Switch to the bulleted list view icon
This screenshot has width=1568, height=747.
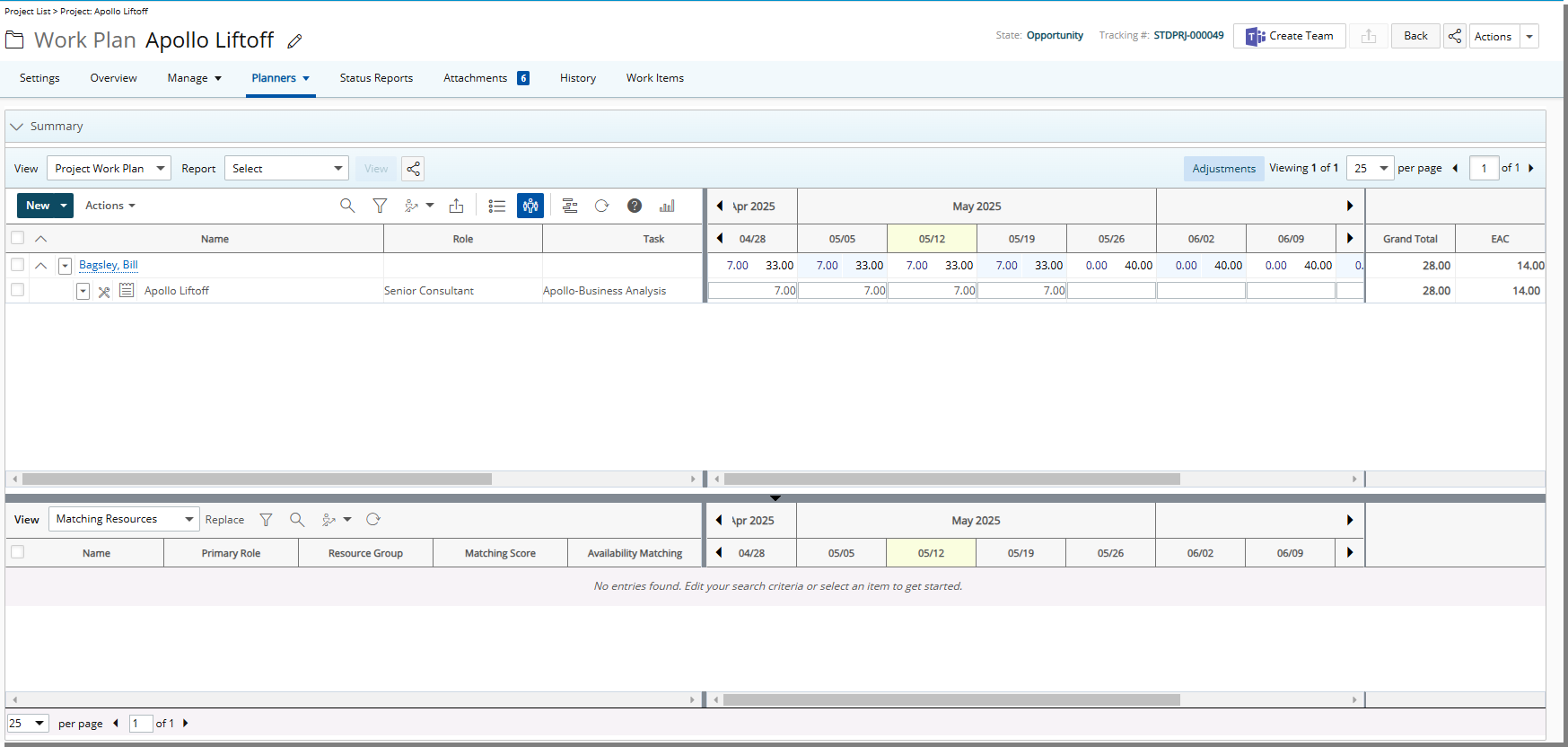point(496,206)
